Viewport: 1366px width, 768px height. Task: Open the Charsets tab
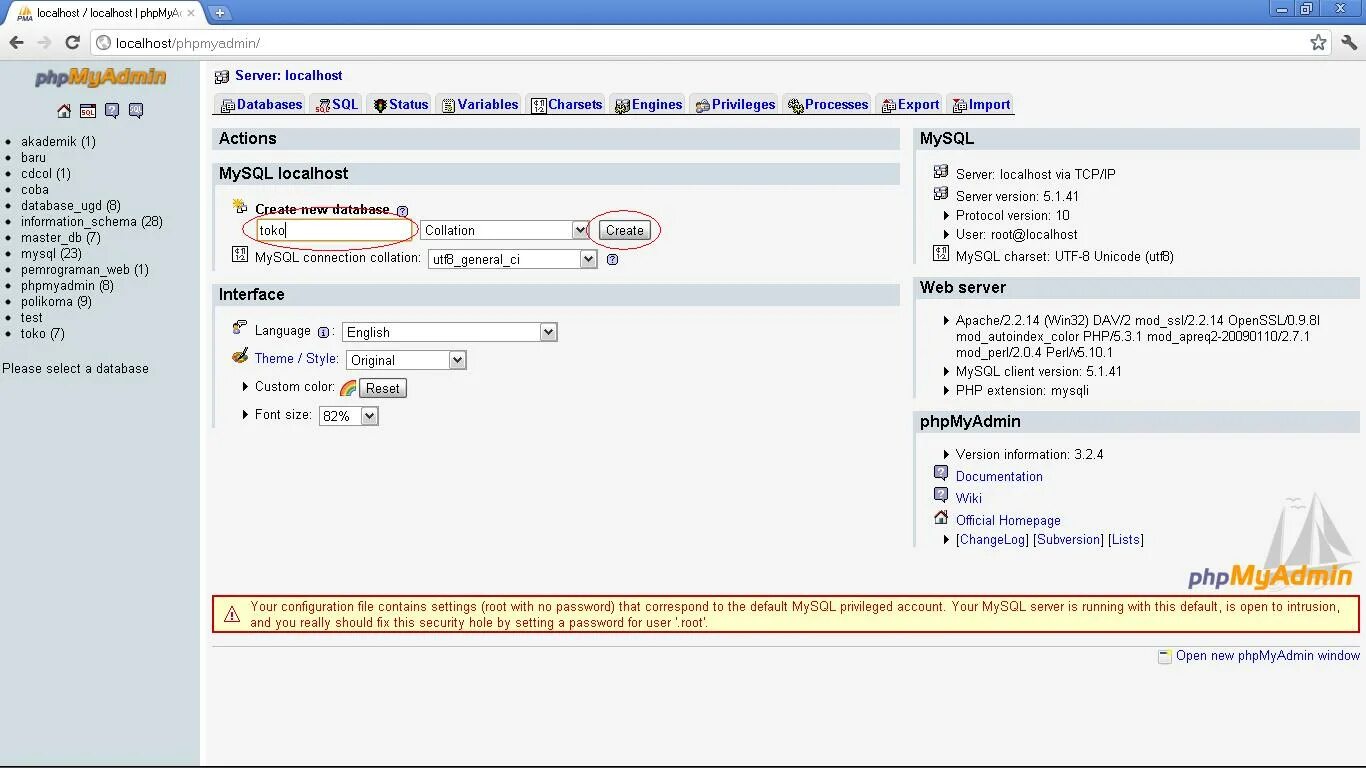566,105
